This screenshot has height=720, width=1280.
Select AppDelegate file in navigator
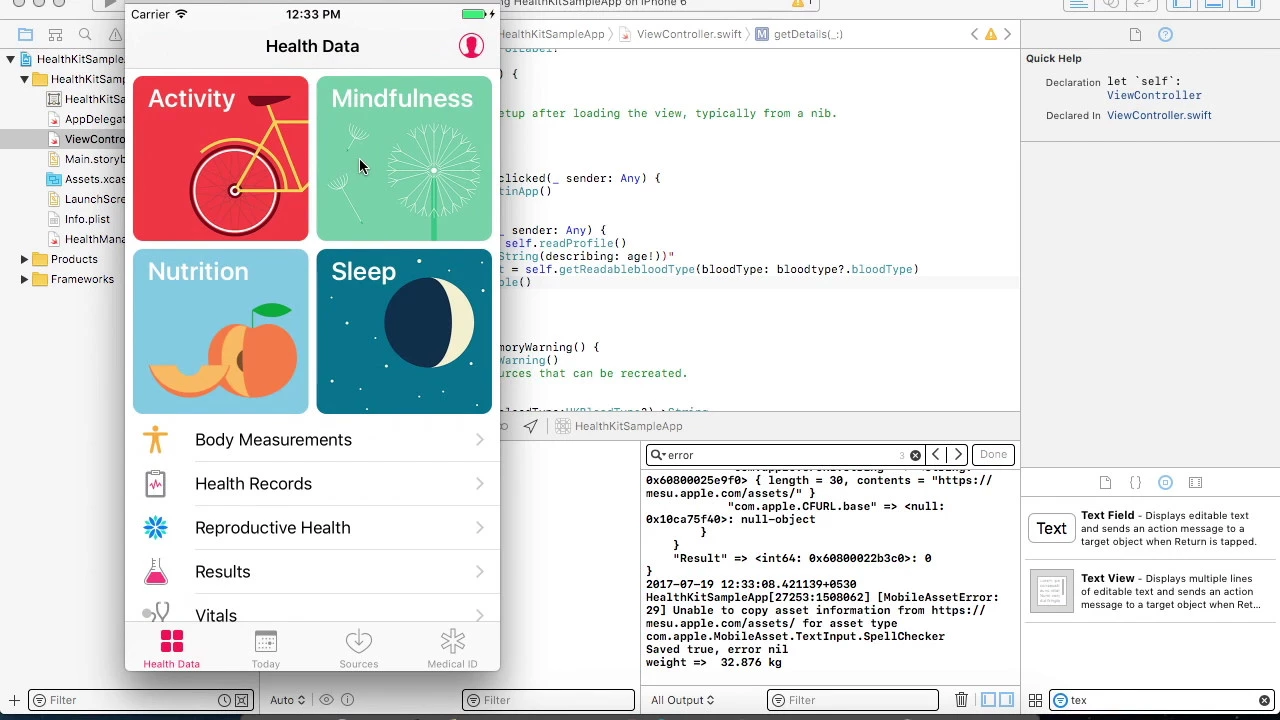(x=86, y=119)
